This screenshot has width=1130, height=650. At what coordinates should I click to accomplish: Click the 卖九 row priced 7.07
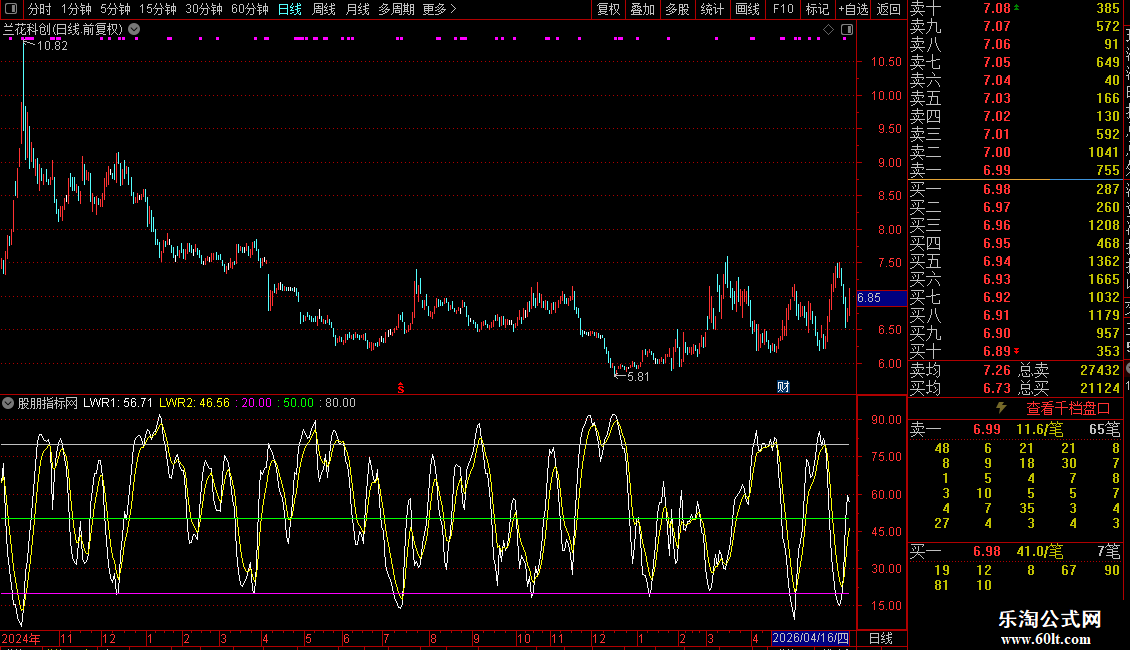tap(1015, 26)
